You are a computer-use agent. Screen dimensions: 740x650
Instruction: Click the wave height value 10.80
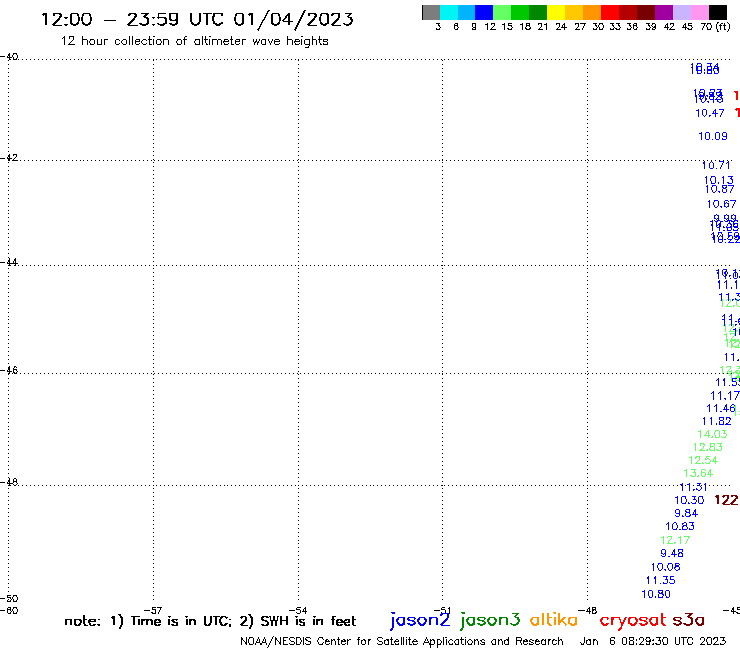tap(656, 594)
